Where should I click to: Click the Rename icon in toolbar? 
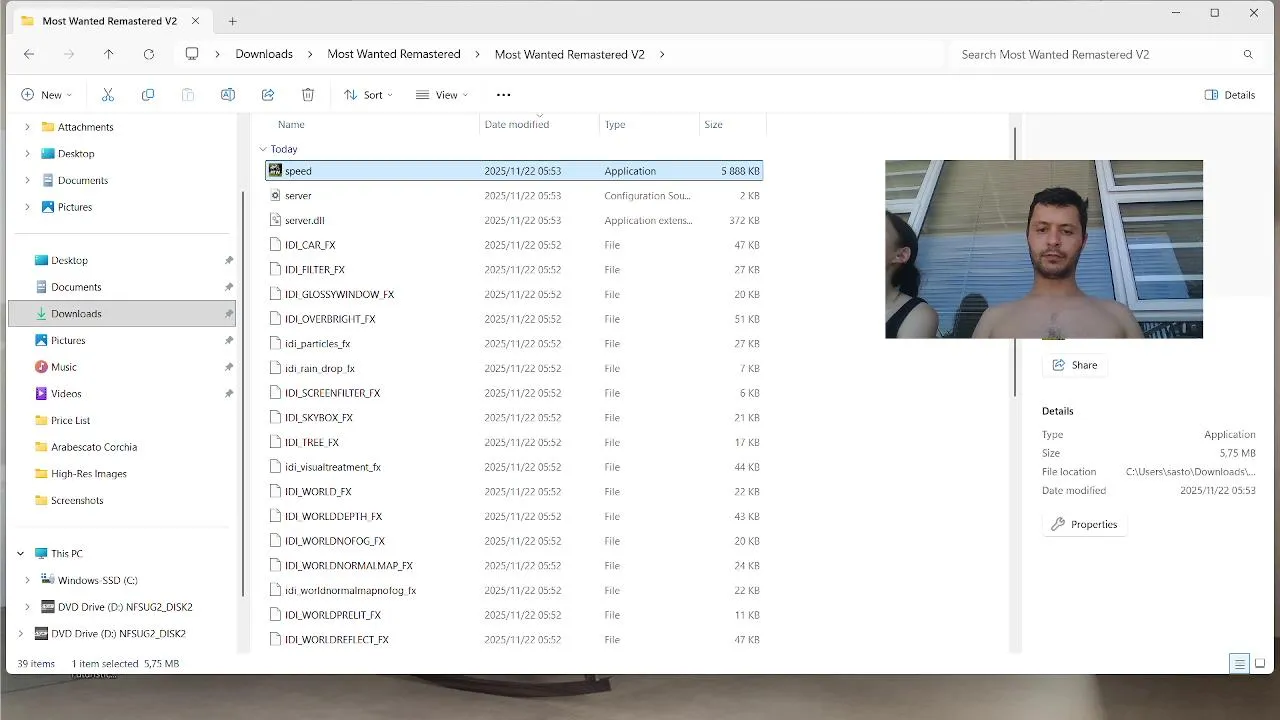tap(228, 95)
